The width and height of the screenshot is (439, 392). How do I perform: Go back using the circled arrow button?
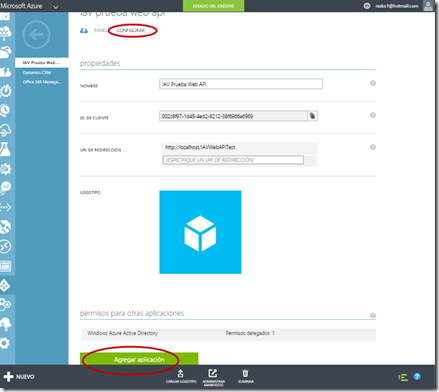click(x=36, y=35)
